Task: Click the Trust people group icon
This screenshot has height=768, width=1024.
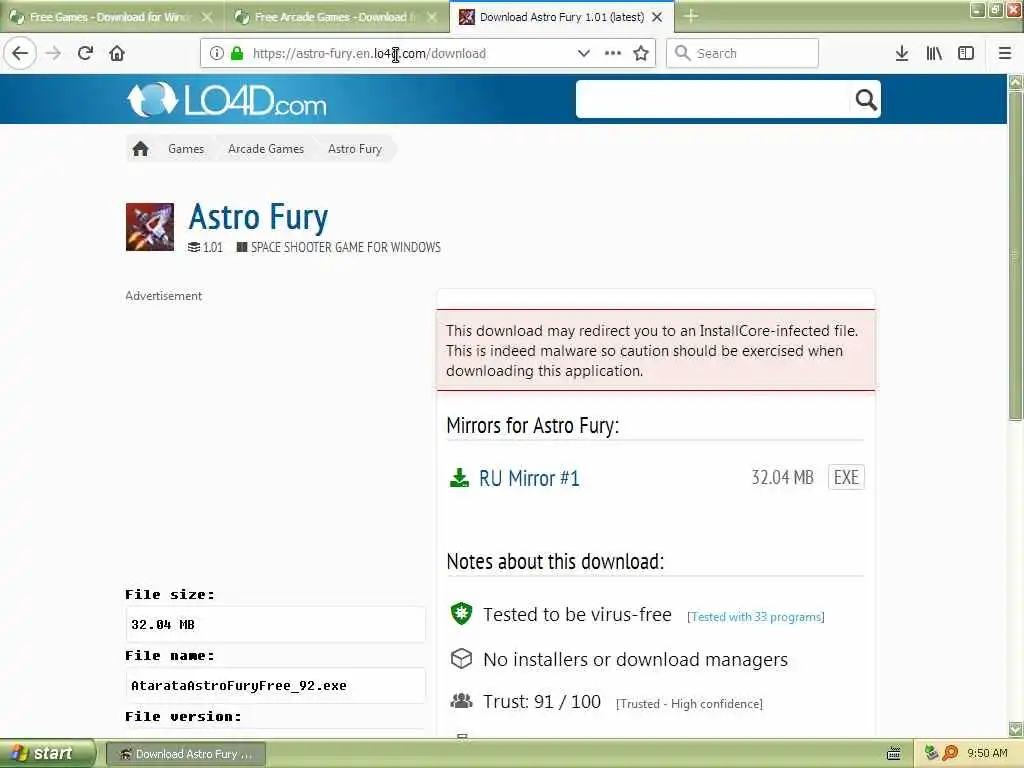Action: (461, 701)
